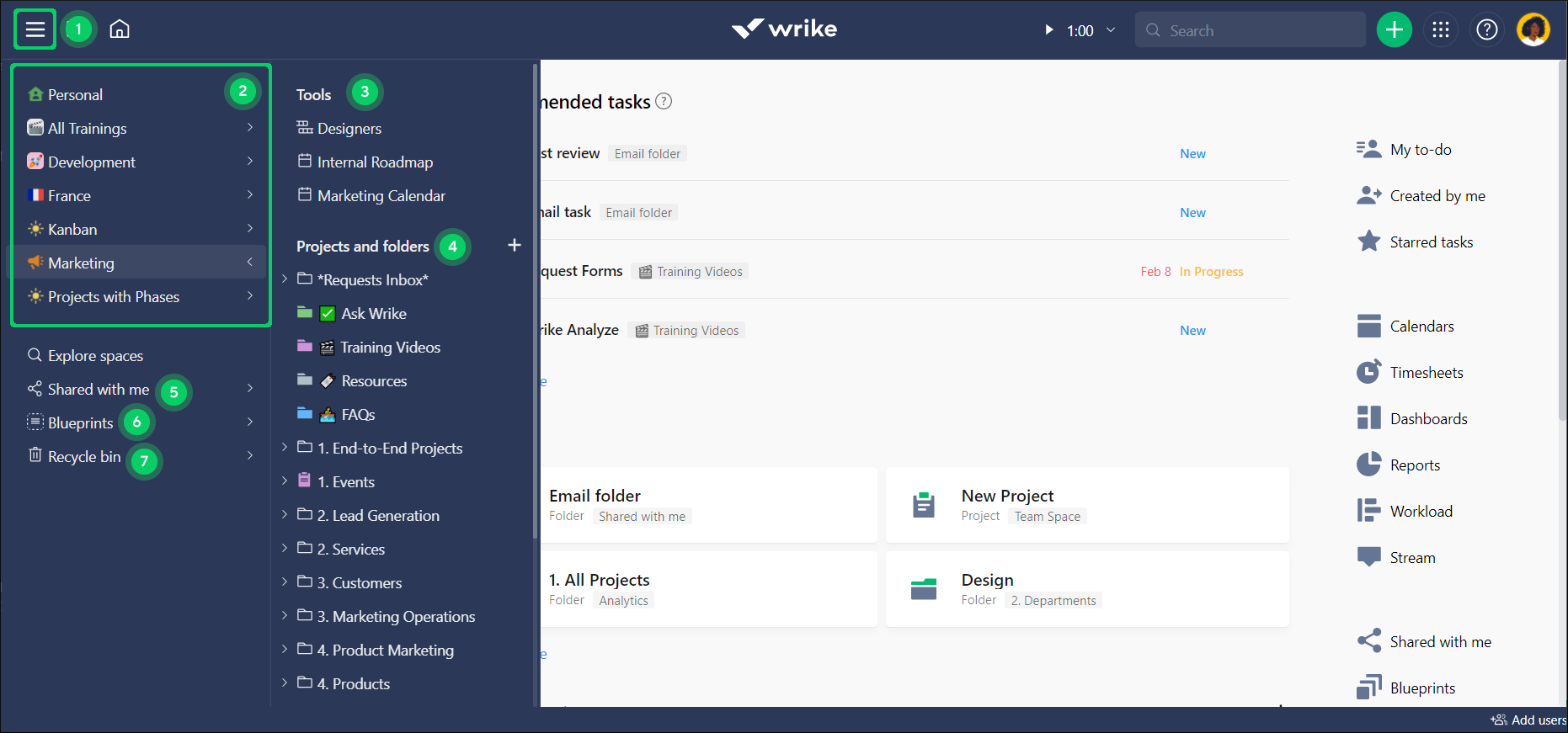
Task: Open the Designers tool
Action: pos(349,128)
